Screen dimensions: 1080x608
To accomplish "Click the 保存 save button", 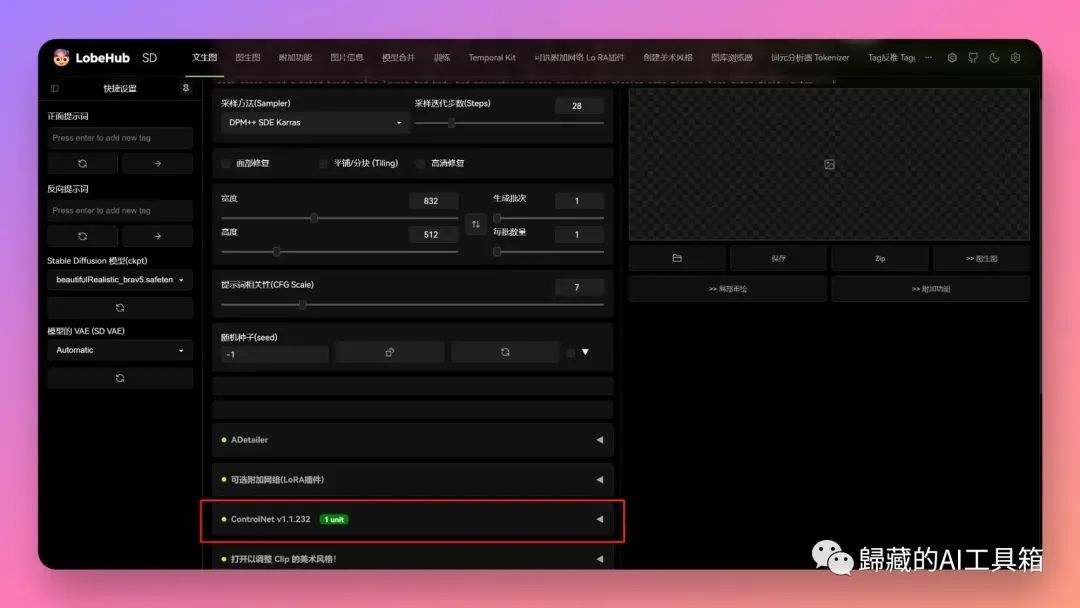I will (x=778, y=258).
